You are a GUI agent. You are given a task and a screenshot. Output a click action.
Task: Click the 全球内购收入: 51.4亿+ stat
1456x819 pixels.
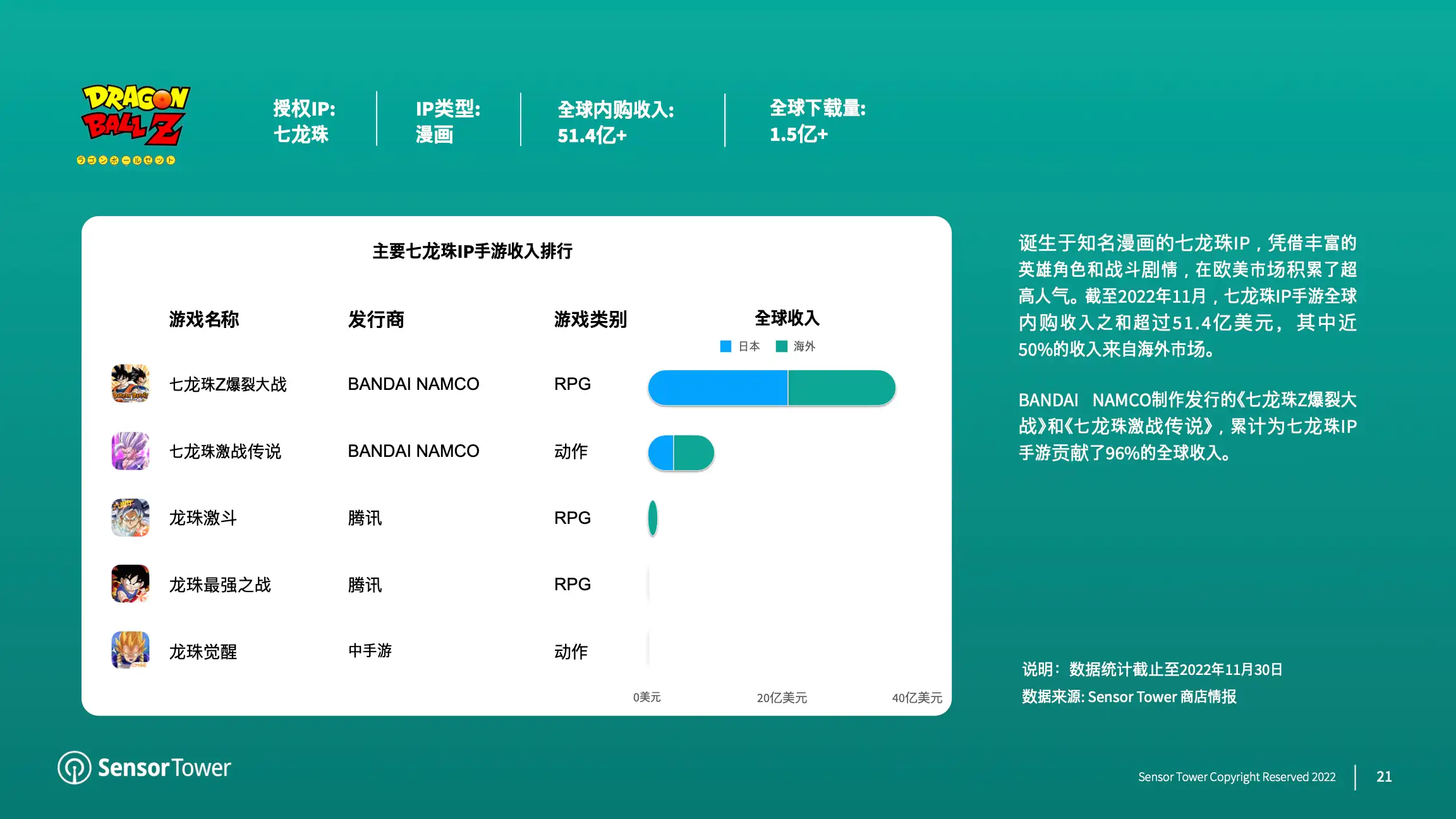point(616,121)
